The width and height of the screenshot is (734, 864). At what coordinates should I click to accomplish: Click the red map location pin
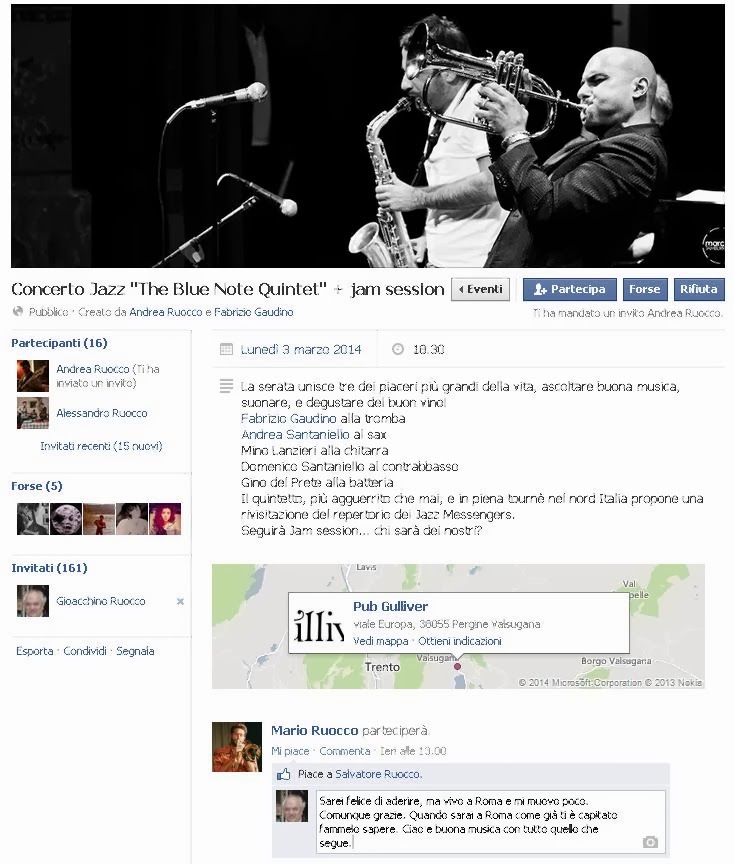pyautogui.click(x=457, y=666)
